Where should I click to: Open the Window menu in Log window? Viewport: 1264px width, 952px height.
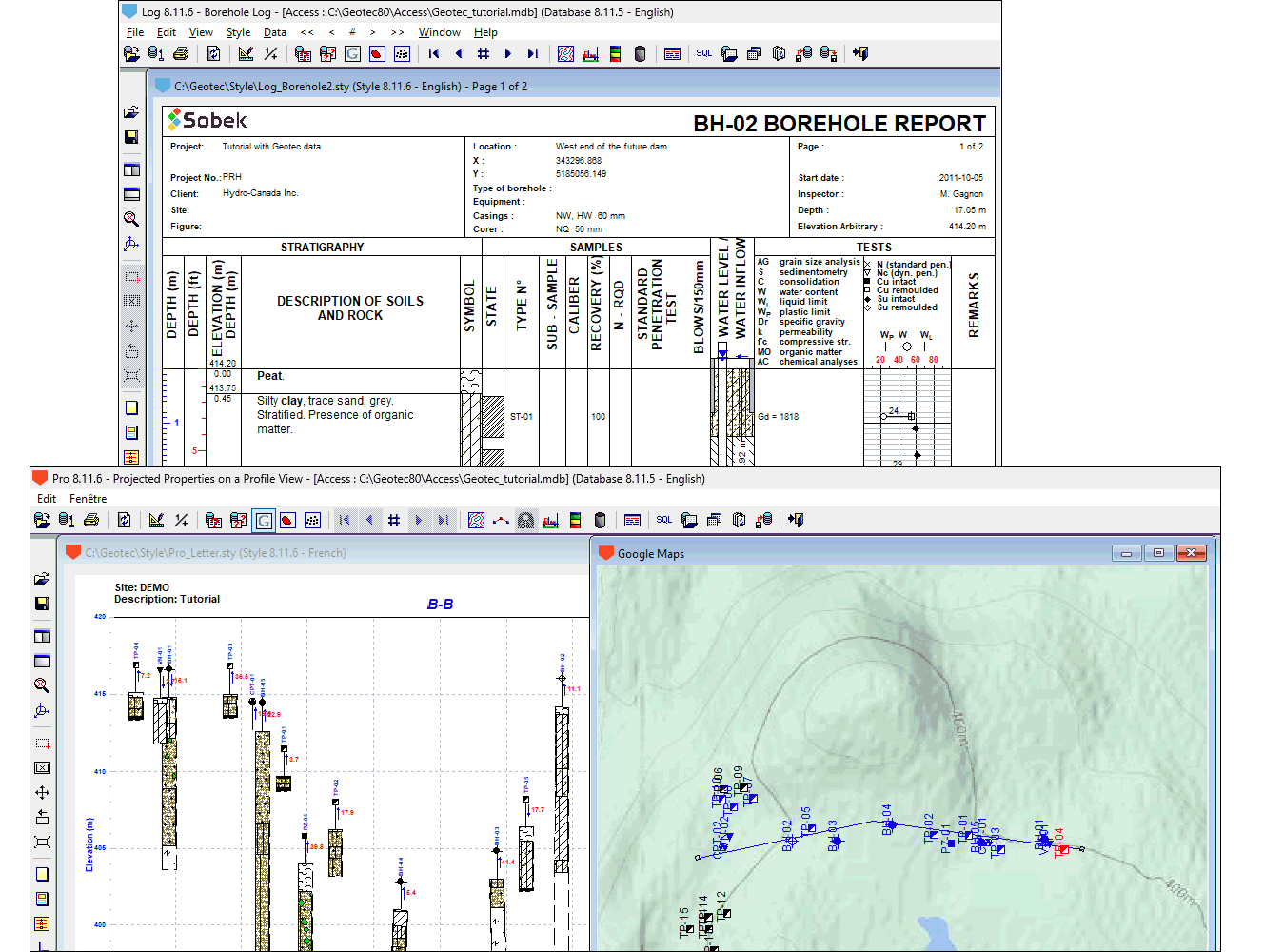[x=440, y=32]
